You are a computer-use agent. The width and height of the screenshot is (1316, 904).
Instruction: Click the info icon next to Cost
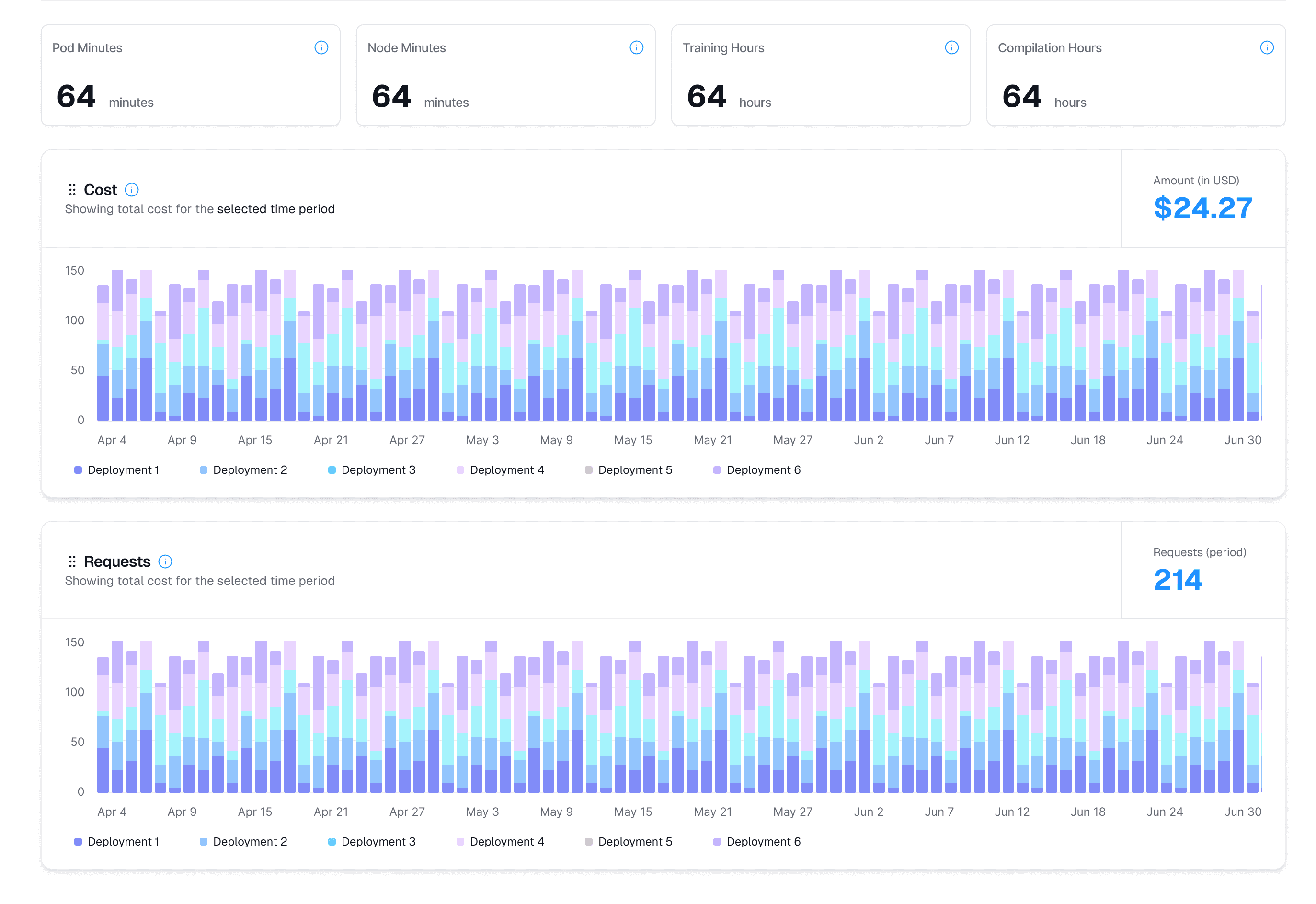[131, 190]
